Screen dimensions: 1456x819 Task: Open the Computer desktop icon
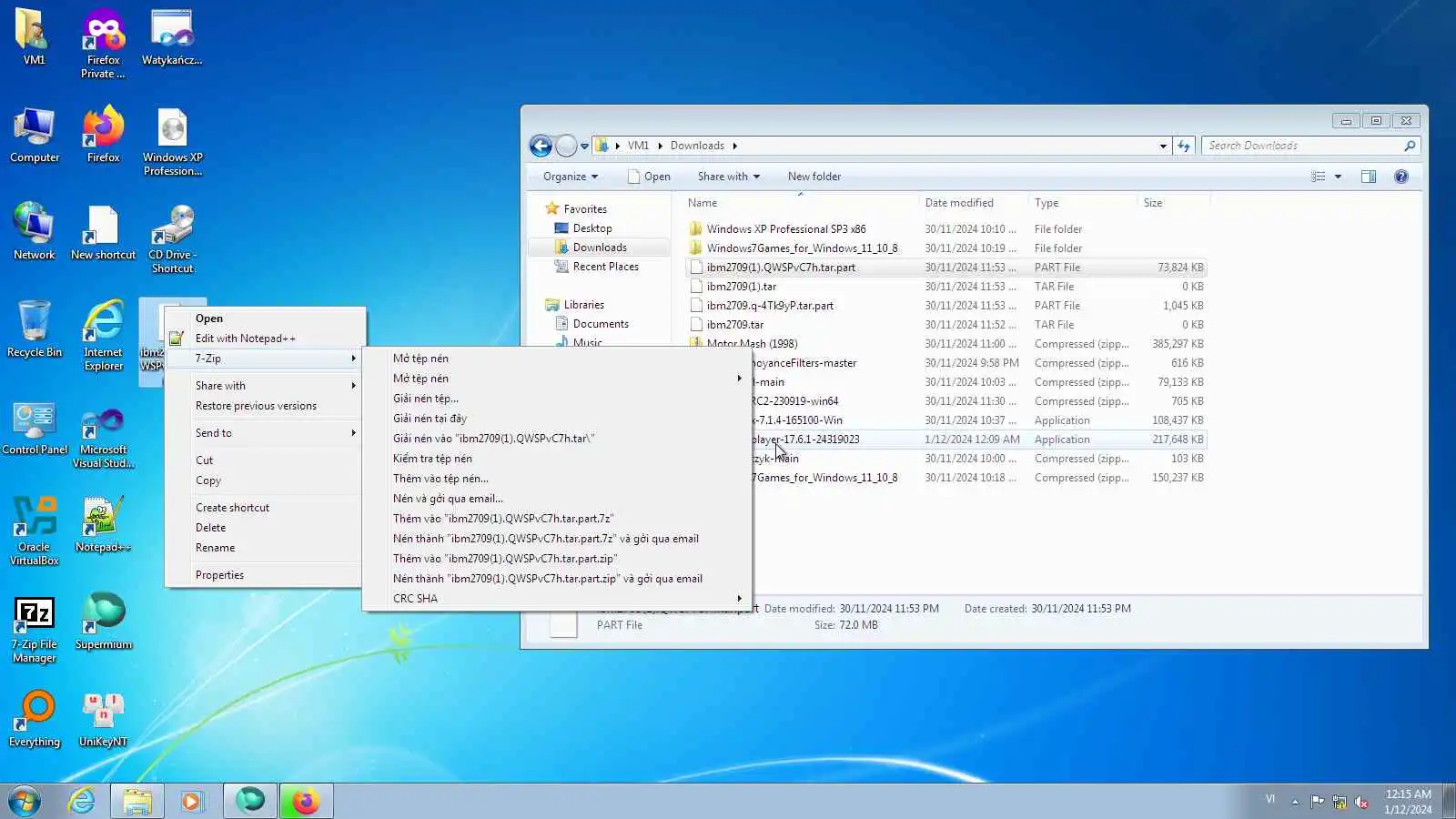click(x=35, y=136)
